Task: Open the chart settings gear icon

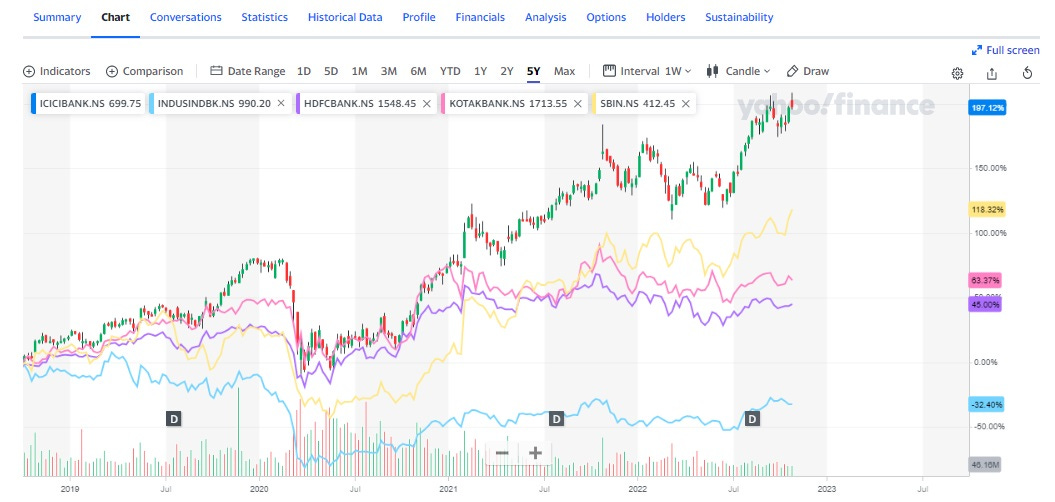Action: (957, 73)
